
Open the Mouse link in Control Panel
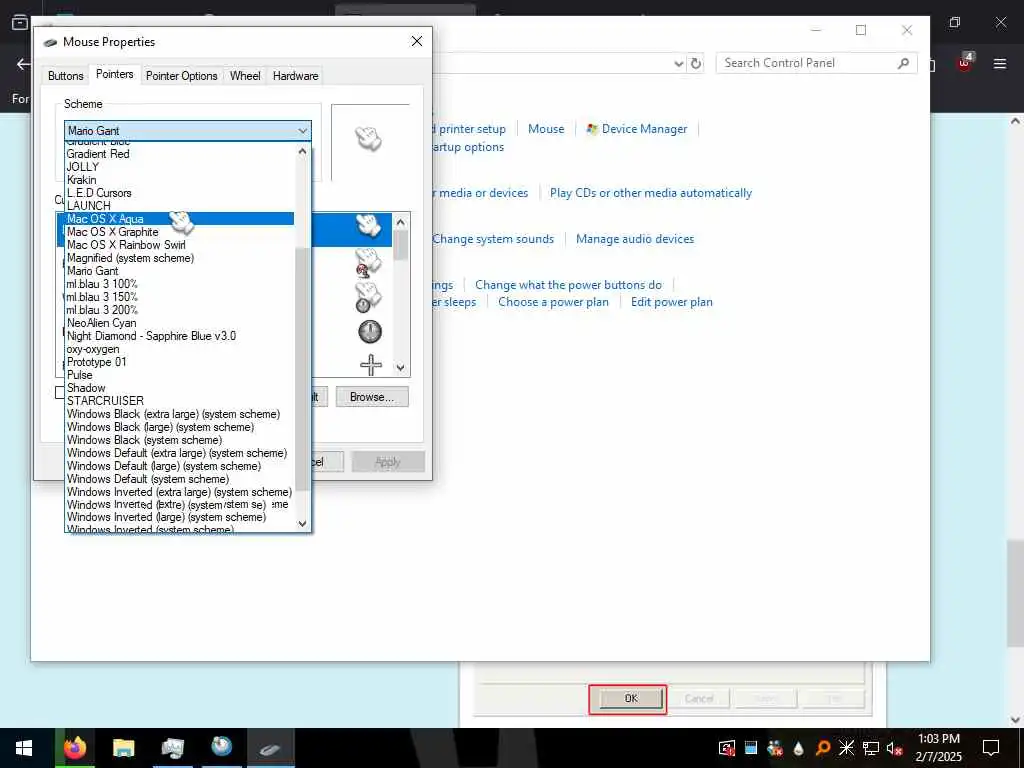pyautogui.click(x=546, y=129)
